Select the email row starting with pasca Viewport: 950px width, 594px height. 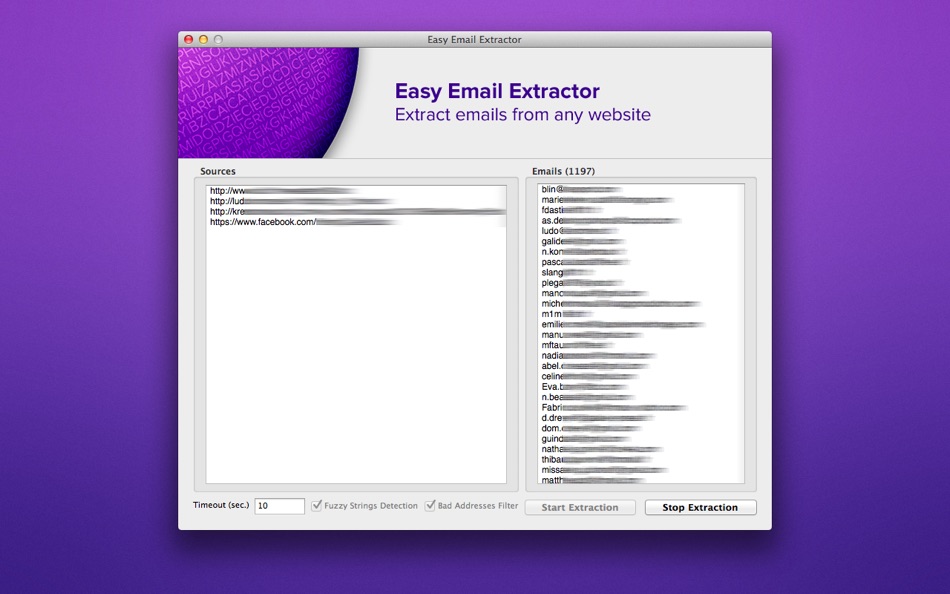pyautogui.click(x=641, y=262)
